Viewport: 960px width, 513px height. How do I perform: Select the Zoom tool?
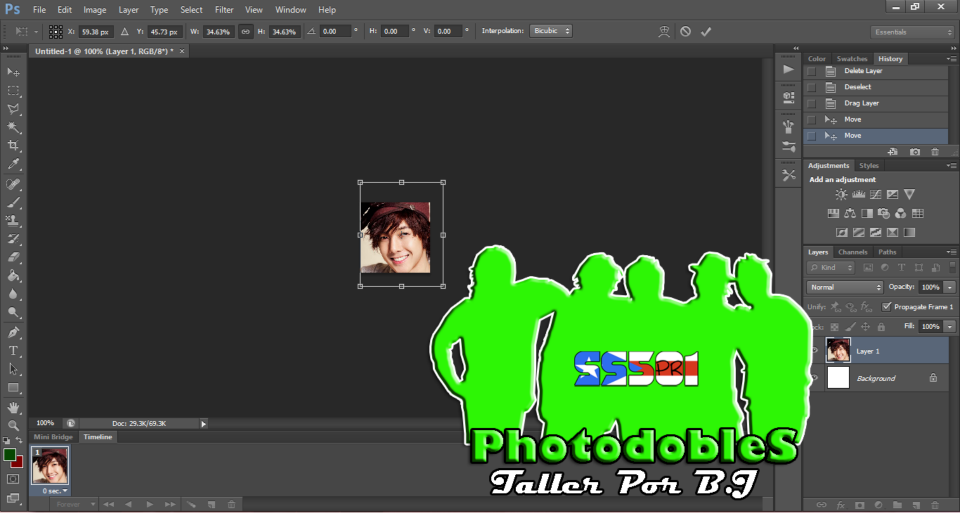[x=13, y=425]
